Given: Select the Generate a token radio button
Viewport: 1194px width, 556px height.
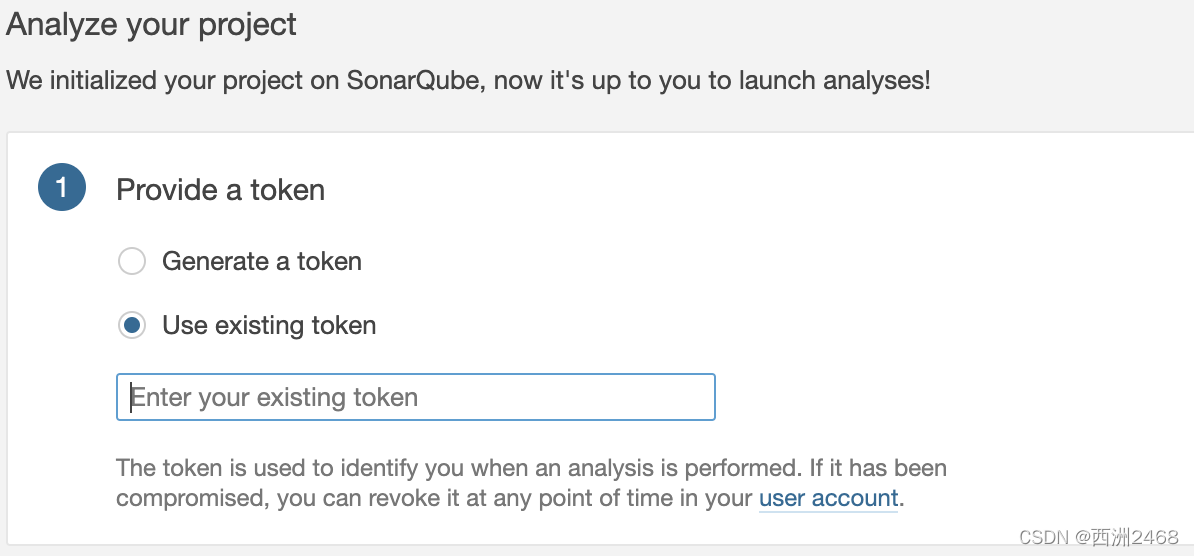Looking at the screenshot, I should (x=132, y=261).
